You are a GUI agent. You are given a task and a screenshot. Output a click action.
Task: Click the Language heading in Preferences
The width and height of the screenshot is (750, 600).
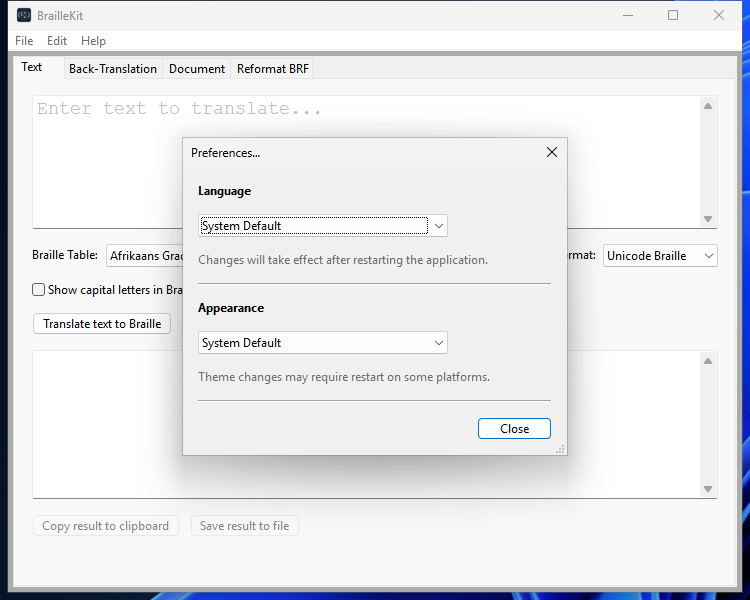click(224, 191)
